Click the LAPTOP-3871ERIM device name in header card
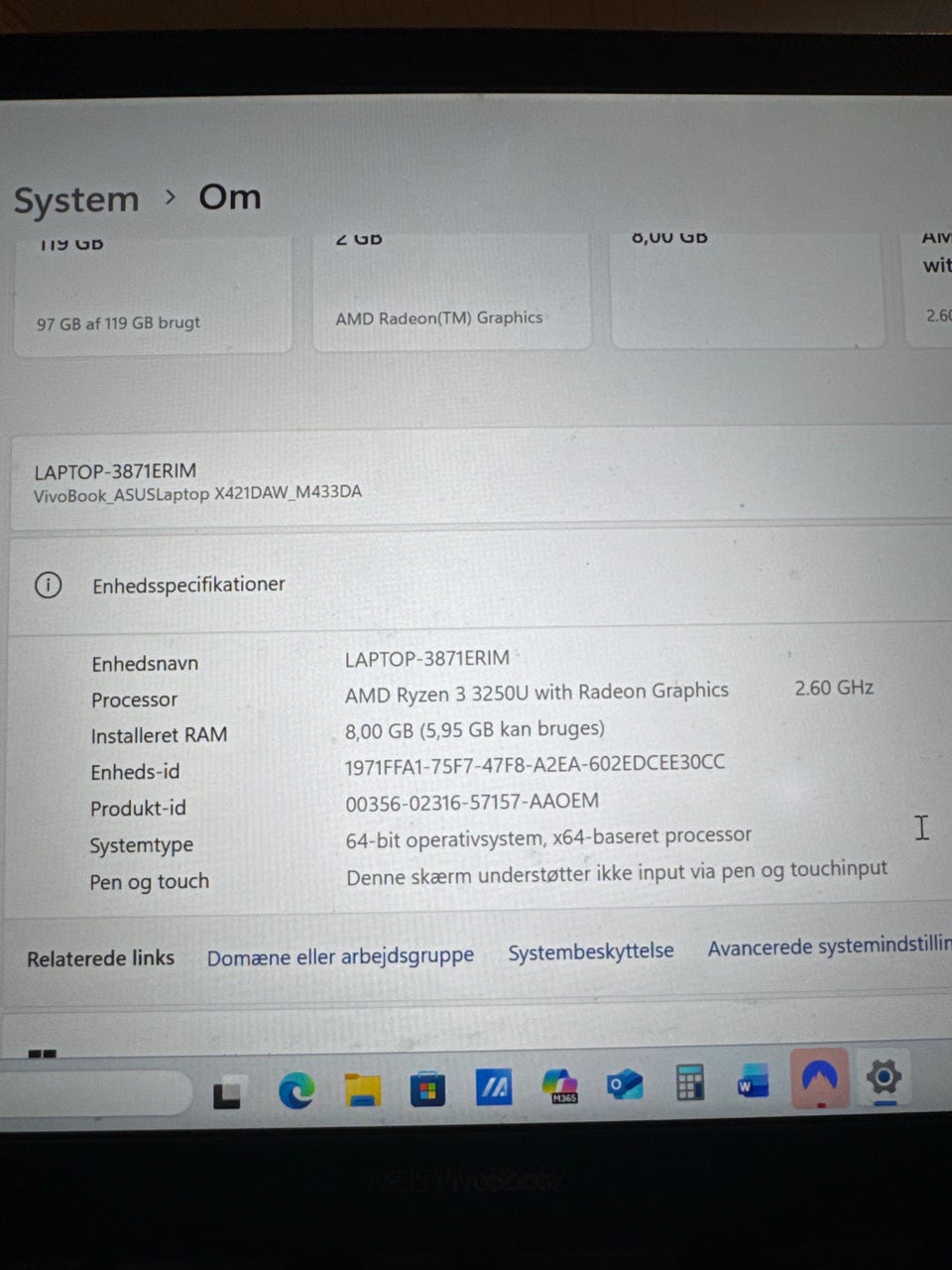The image size is (952, 1270). pos(115,470)
